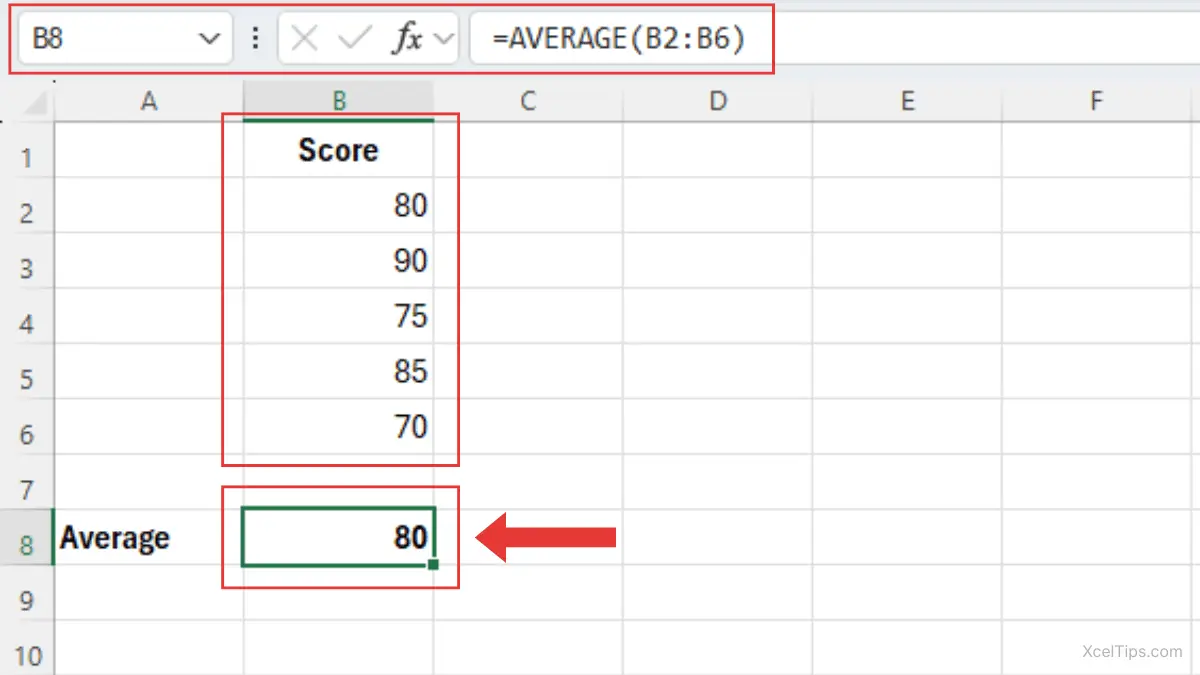Select column D header
Screen dimensions: 1200x675
717,100
